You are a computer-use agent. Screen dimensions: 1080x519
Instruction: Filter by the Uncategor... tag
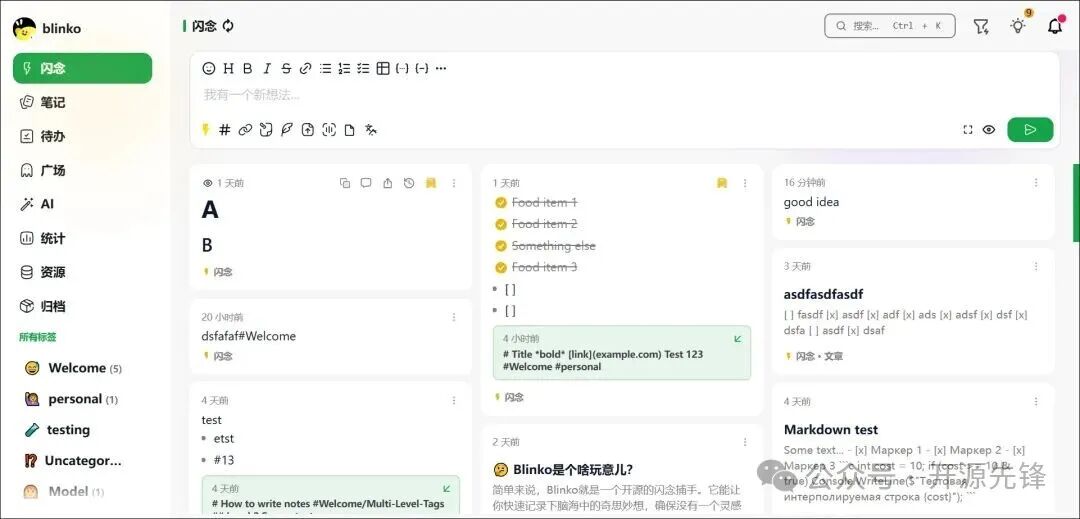(x=83, y=460)
